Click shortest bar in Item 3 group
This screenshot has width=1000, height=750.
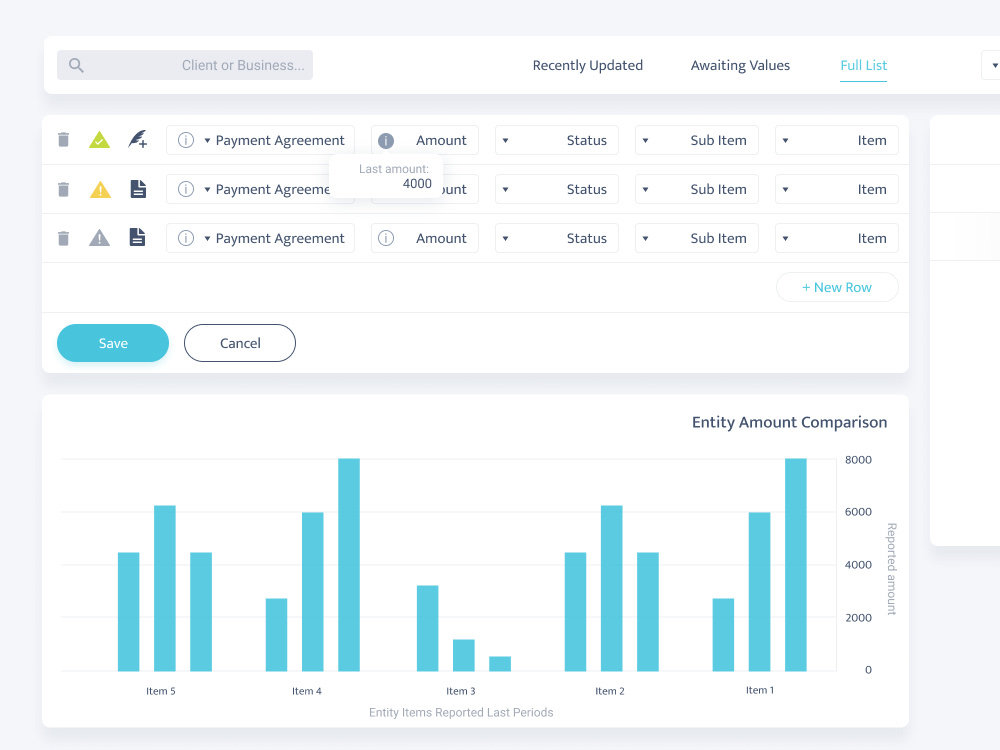[x=500, y=663]
